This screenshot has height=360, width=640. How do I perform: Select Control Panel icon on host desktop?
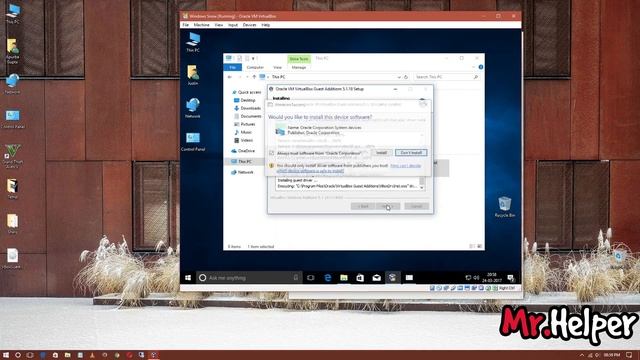pos(13,119)
